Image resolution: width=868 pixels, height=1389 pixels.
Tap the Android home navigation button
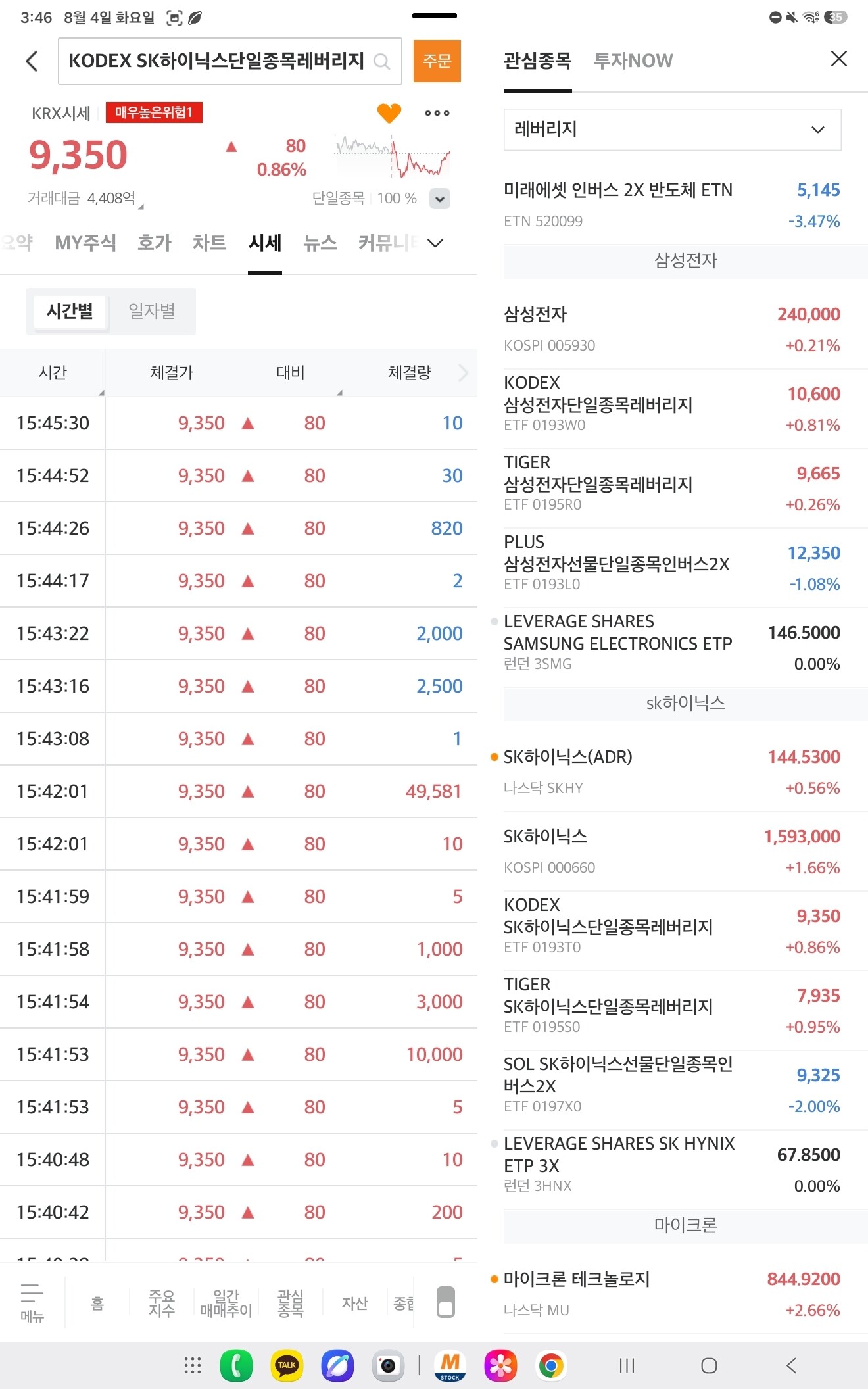tap(709, 1365)
